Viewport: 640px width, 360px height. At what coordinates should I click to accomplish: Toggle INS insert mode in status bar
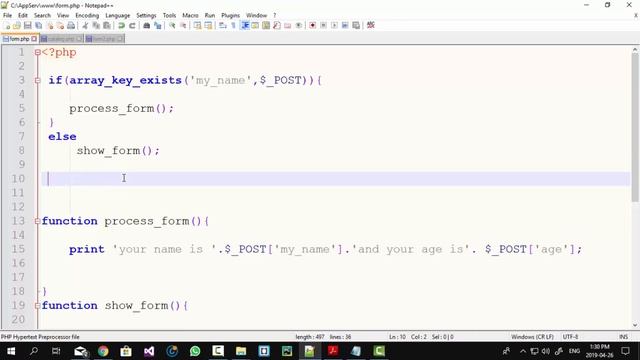pos(623,337)
